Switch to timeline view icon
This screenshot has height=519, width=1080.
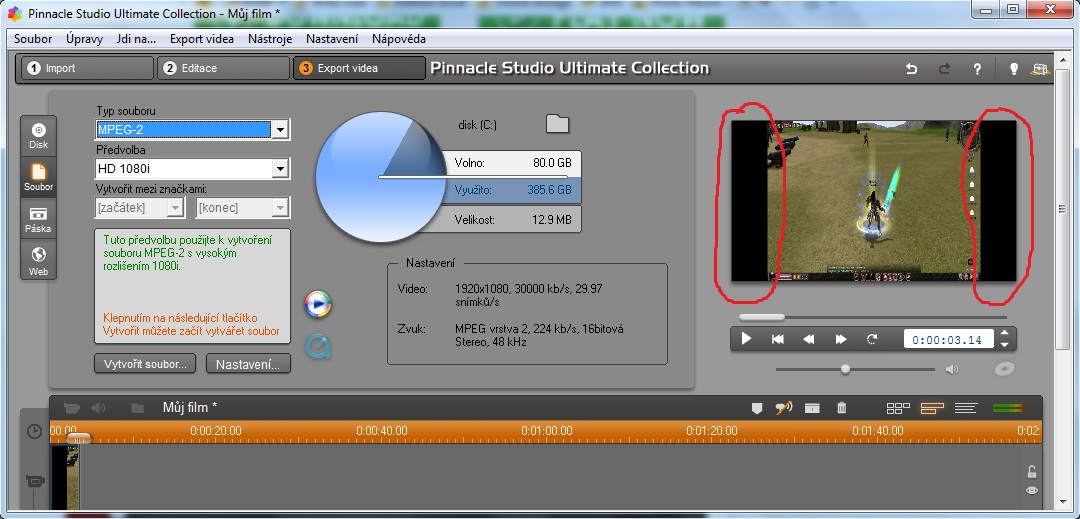click(x=932, y=408)
